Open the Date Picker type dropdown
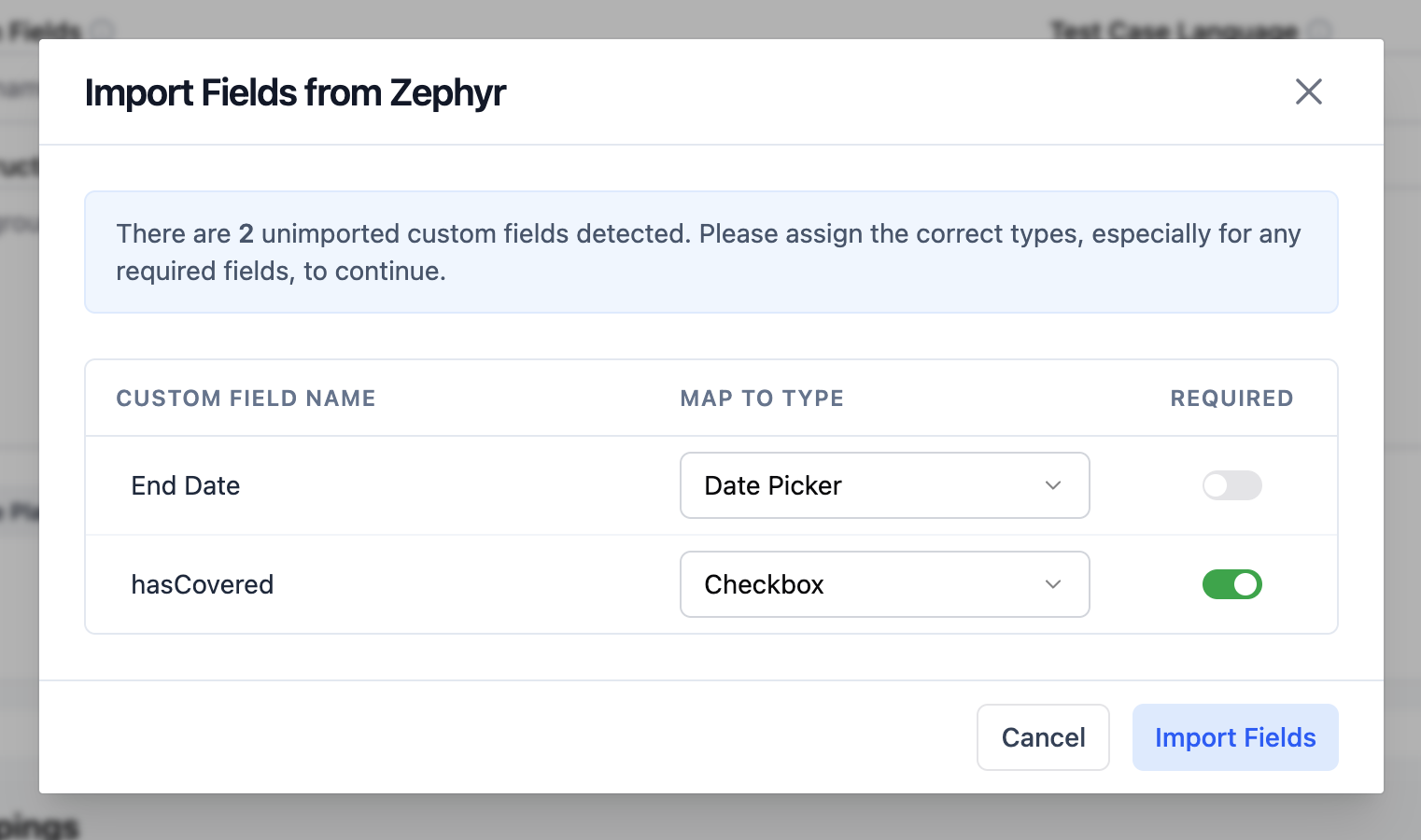This screenshot has height=840, width=1421. point(884,485)
